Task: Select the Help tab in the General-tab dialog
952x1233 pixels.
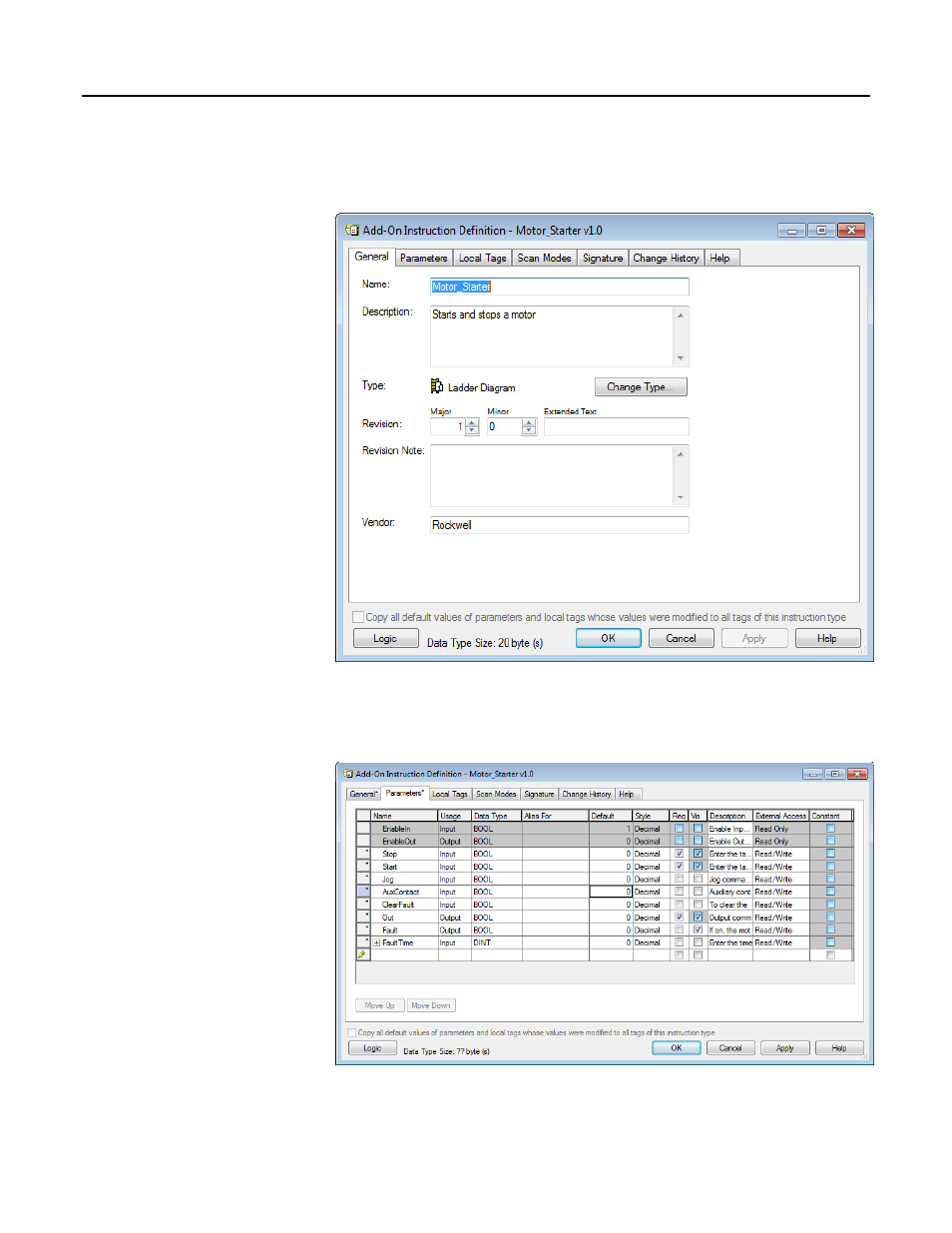Action: 719,258
